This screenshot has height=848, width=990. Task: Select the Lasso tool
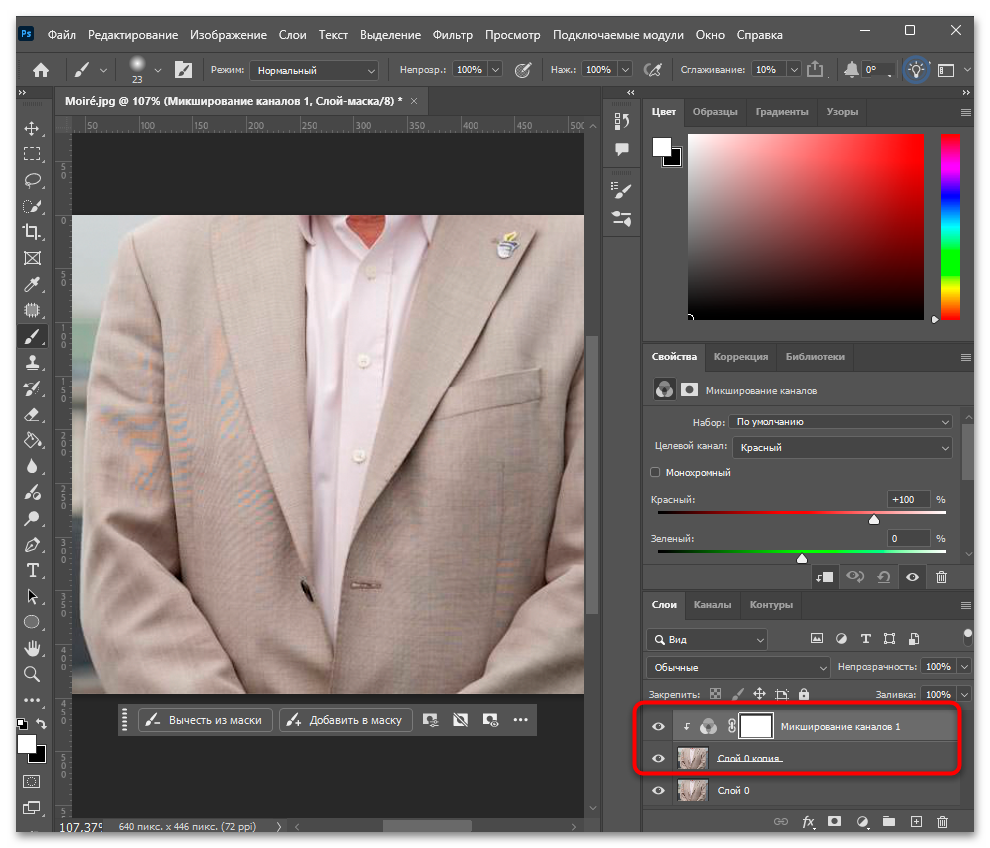(32, 181)
